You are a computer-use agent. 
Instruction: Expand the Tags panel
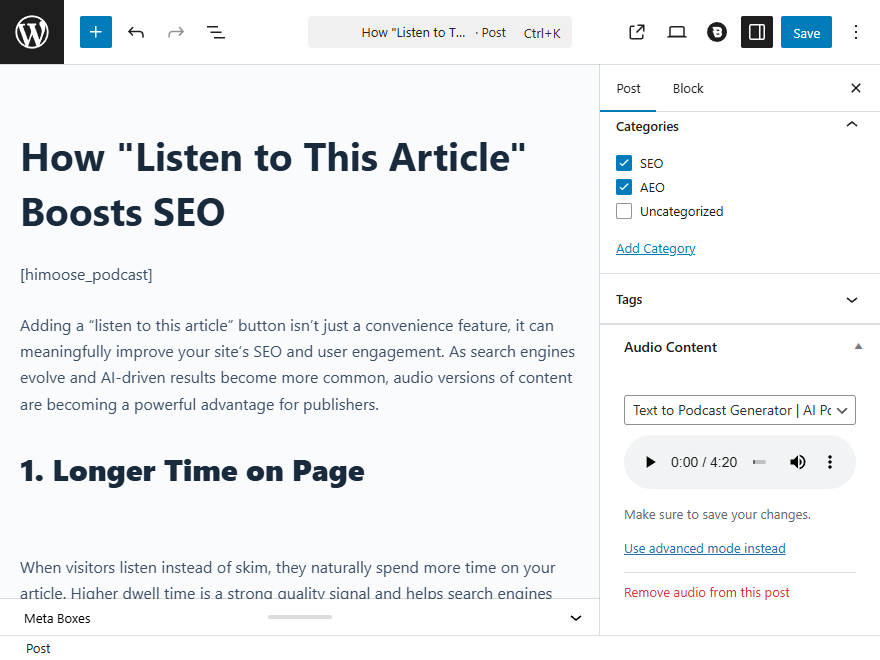click(x=852, y=300)
